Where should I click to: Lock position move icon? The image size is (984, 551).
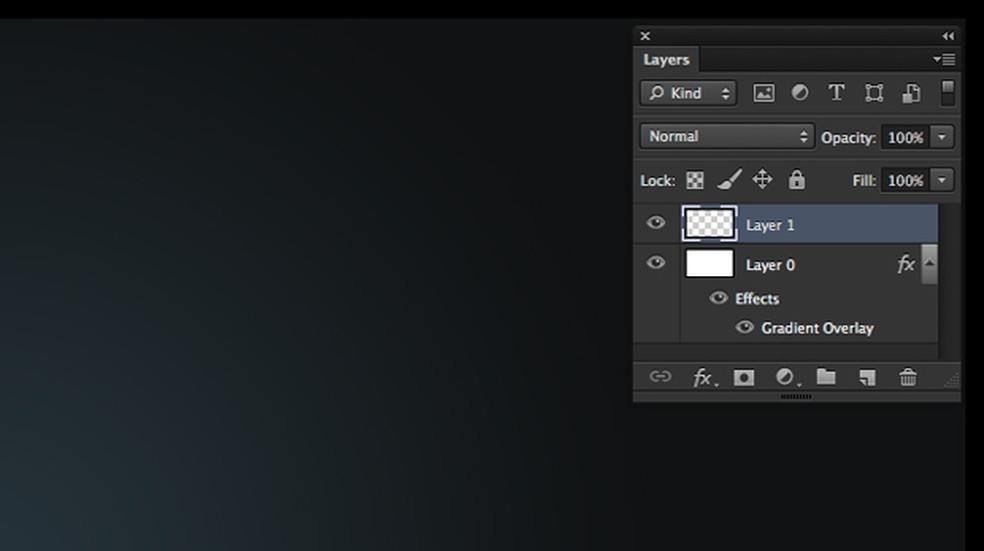point(762,179)
